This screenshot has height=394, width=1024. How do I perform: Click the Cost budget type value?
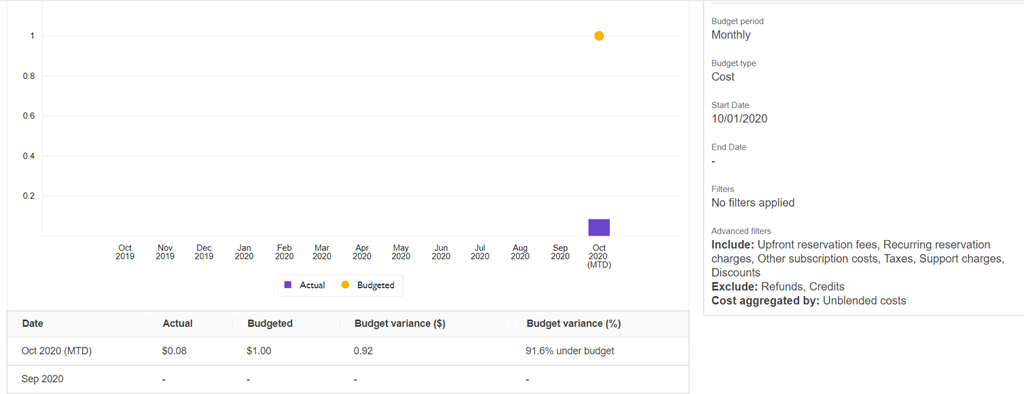point(723,76)
